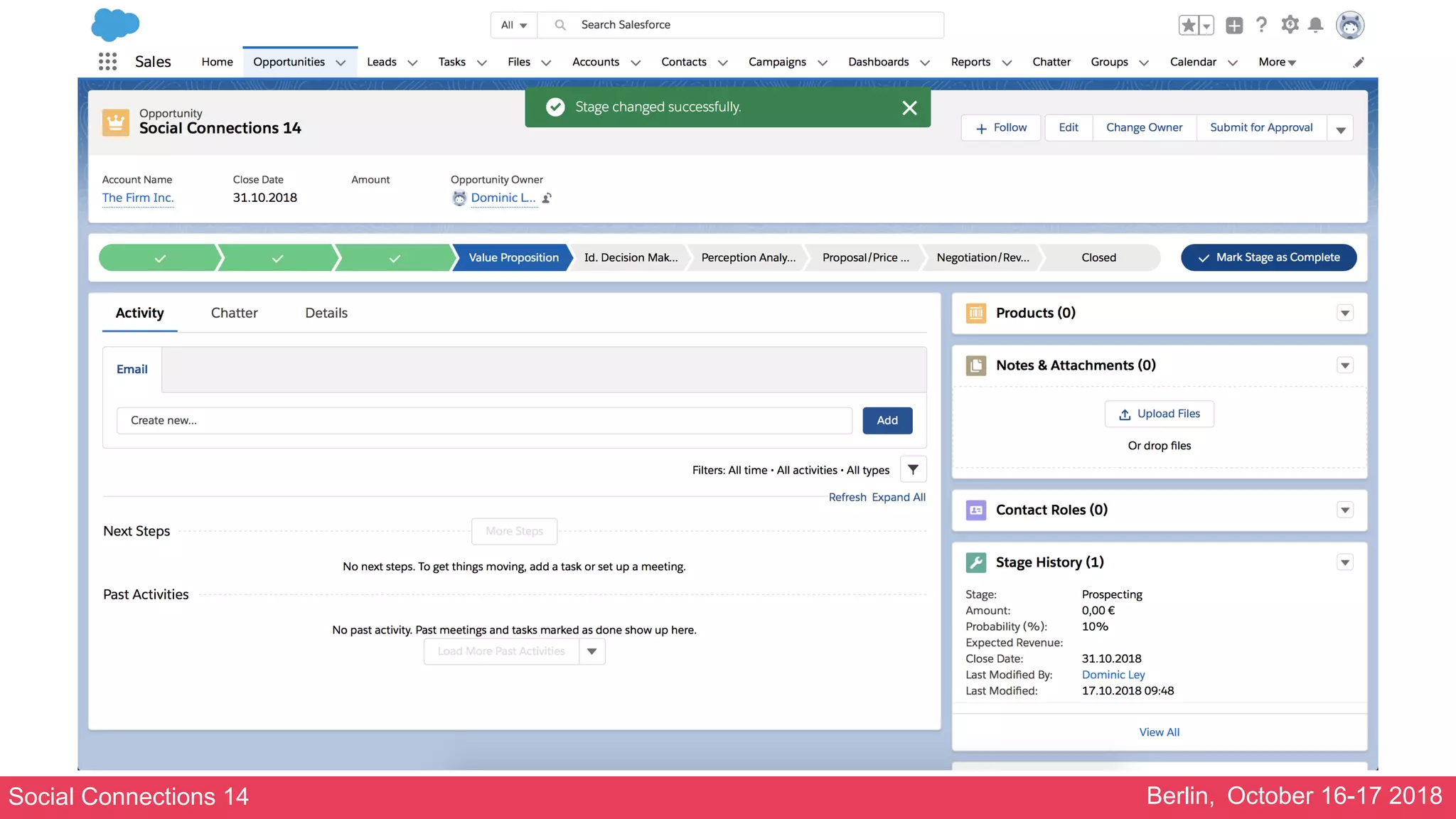The image size is (1456, 819).
Task: Open the global actions plus icon
Action: point(1234,26)
